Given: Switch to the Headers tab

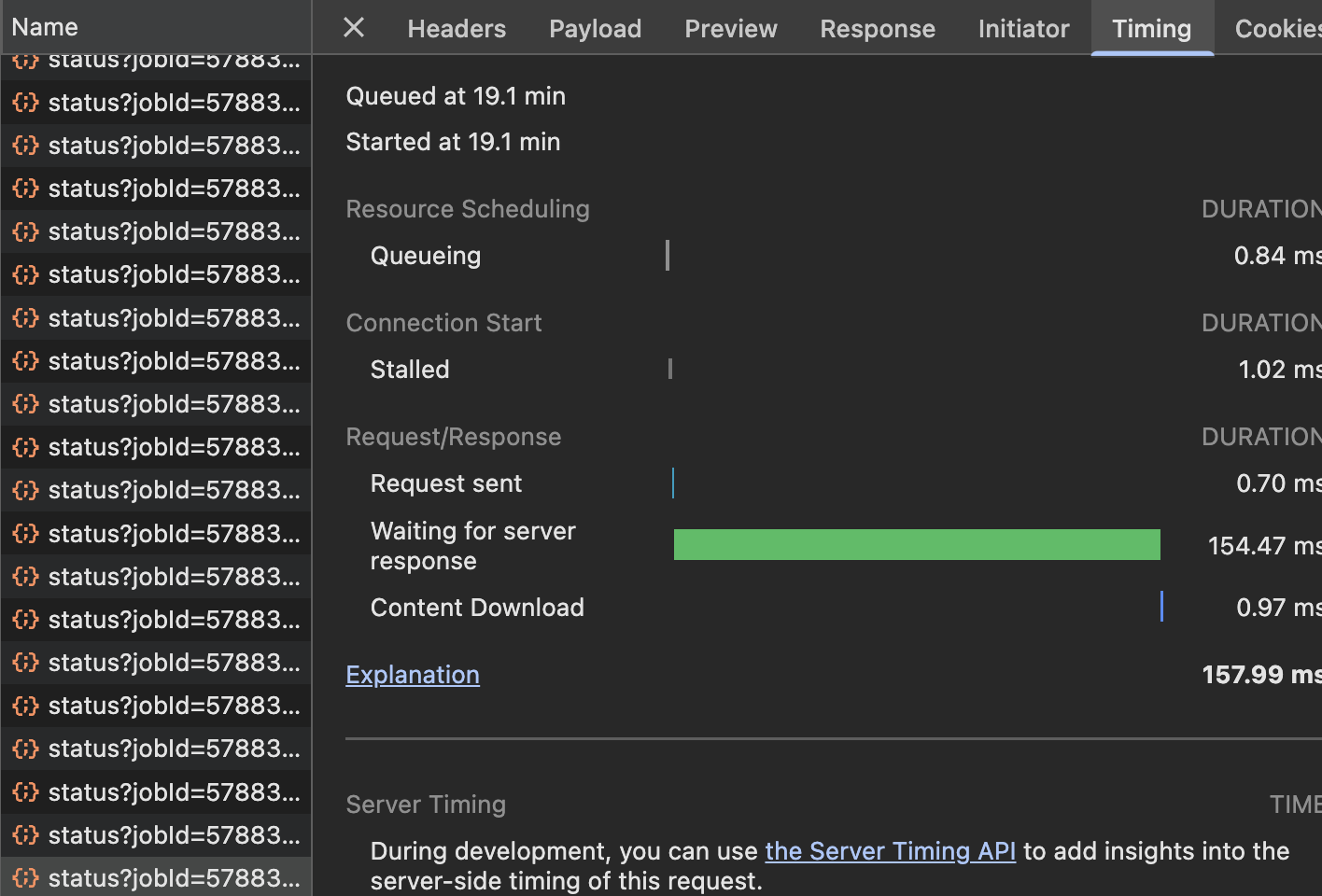Looking at the screenshot, I should click(457, 28).
